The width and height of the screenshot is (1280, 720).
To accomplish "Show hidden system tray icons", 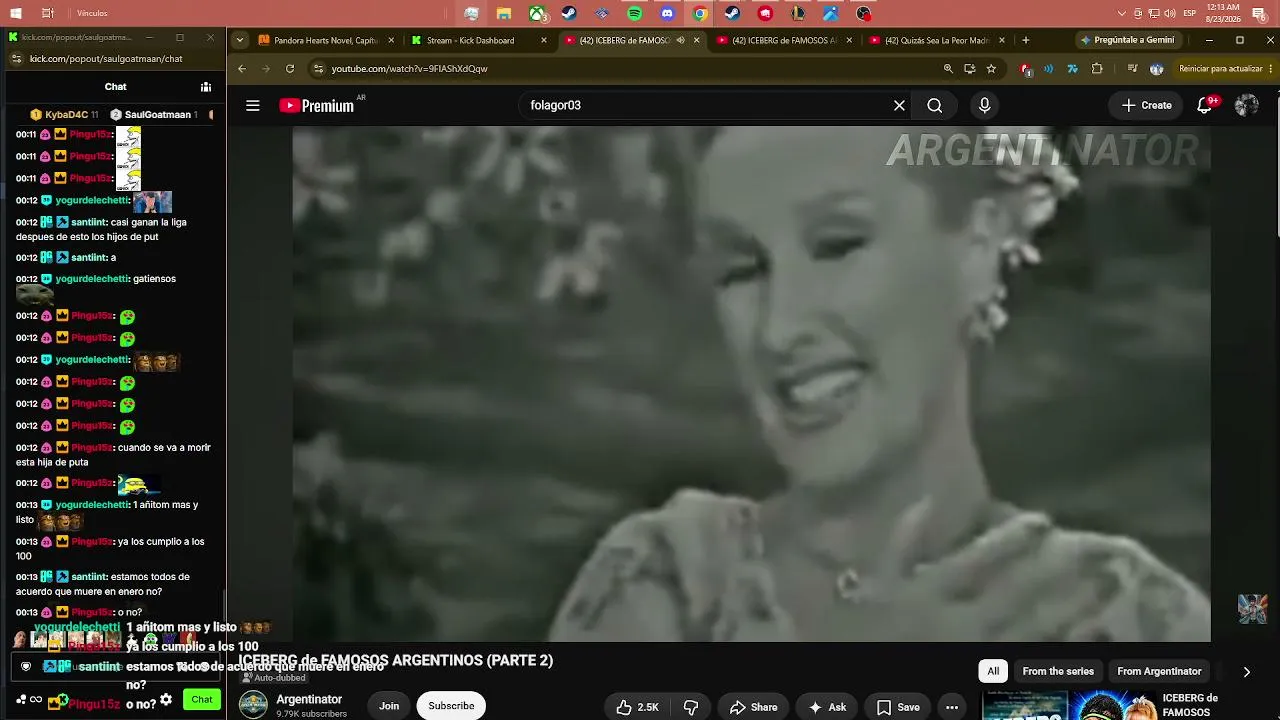I will 1121,13.
